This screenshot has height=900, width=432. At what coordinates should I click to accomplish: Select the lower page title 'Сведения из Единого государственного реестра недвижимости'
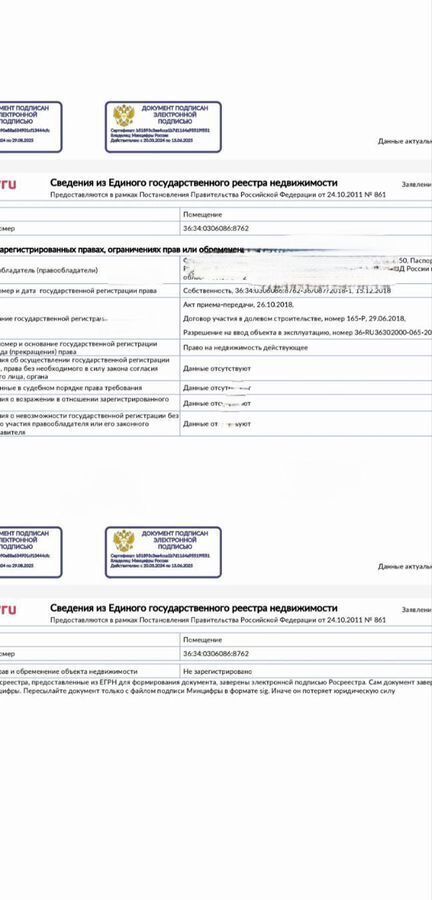tap(194, 608)
